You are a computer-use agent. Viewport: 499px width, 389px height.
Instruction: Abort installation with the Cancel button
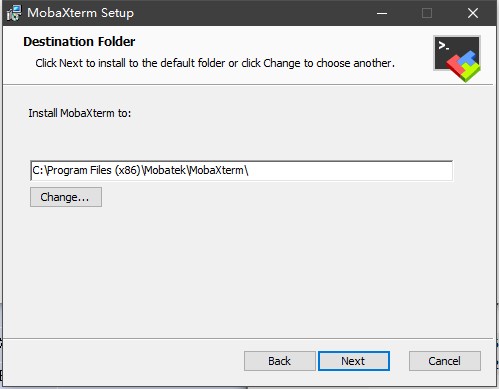(445, 361)
